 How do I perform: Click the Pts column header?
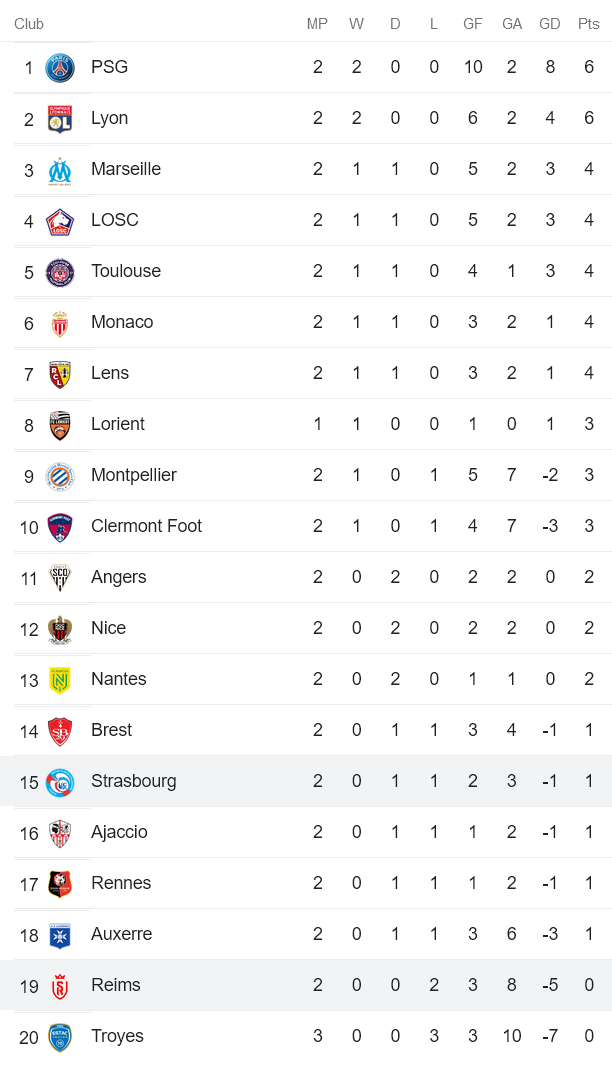coord(588,24)
